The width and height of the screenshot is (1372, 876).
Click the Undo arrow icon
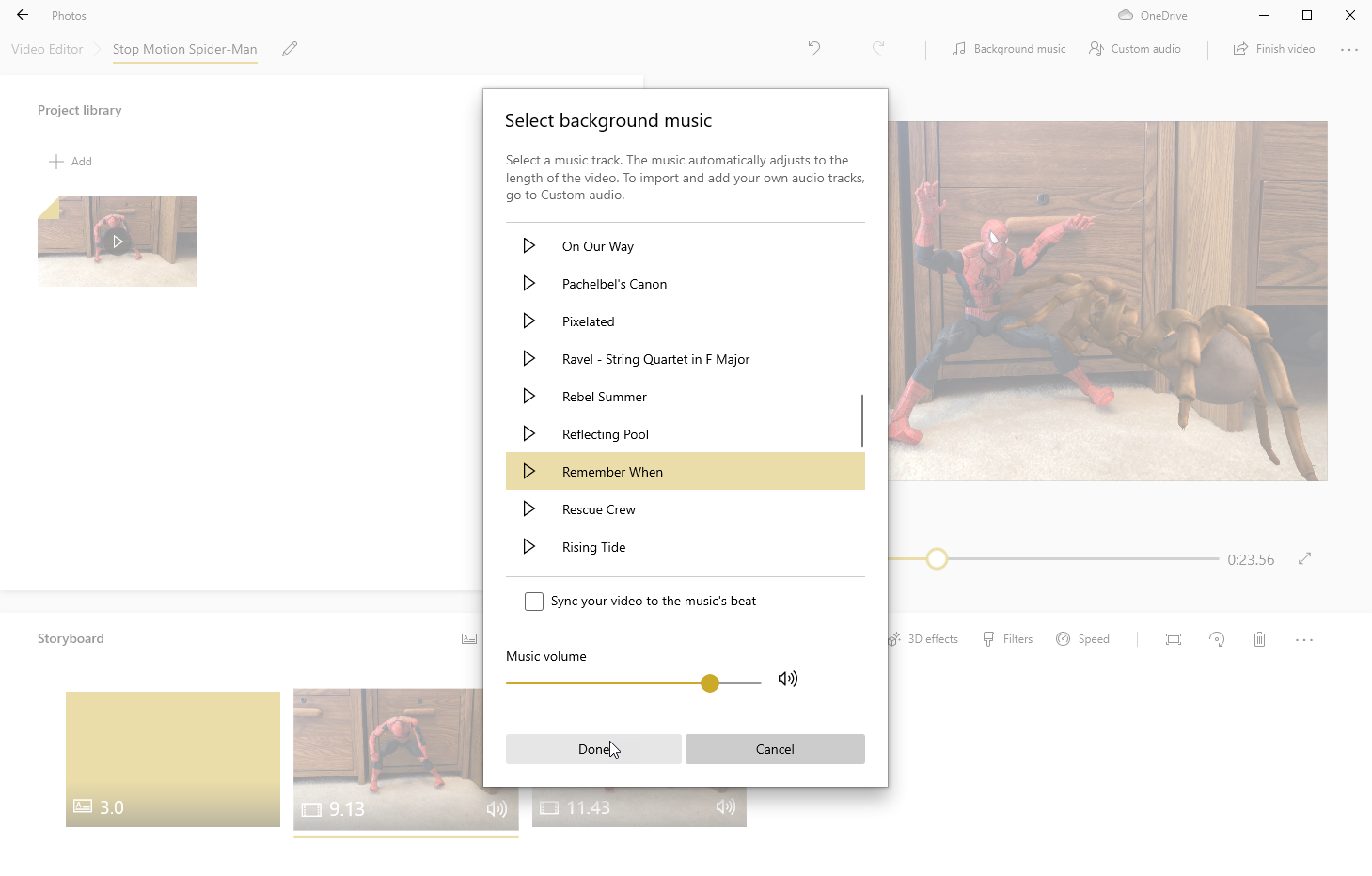click(814, 49)
